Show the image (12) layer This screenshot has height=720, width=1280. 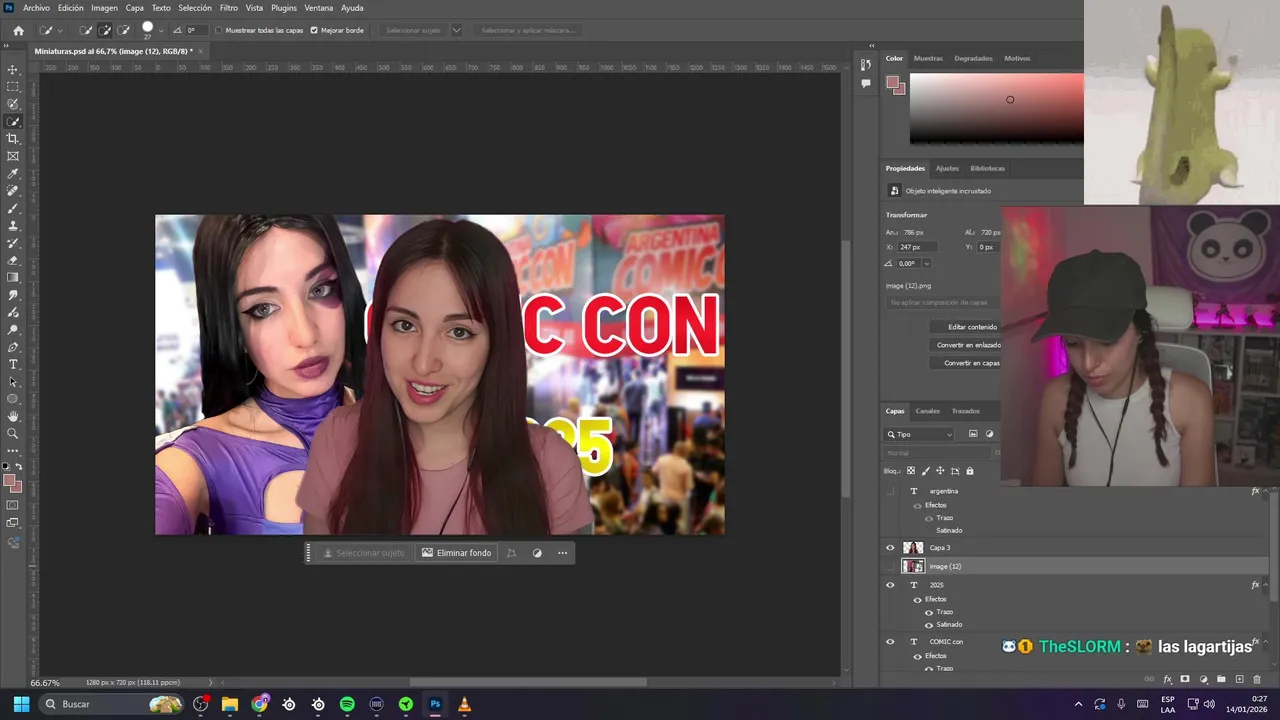(890, 566)
